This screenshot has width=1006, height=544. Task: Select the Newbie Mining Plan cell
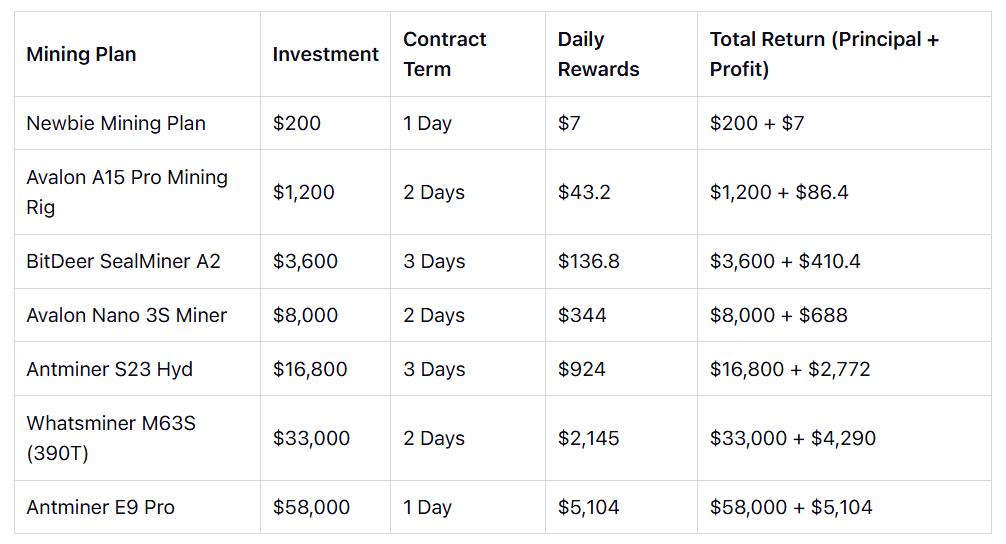tap(116, 123)
